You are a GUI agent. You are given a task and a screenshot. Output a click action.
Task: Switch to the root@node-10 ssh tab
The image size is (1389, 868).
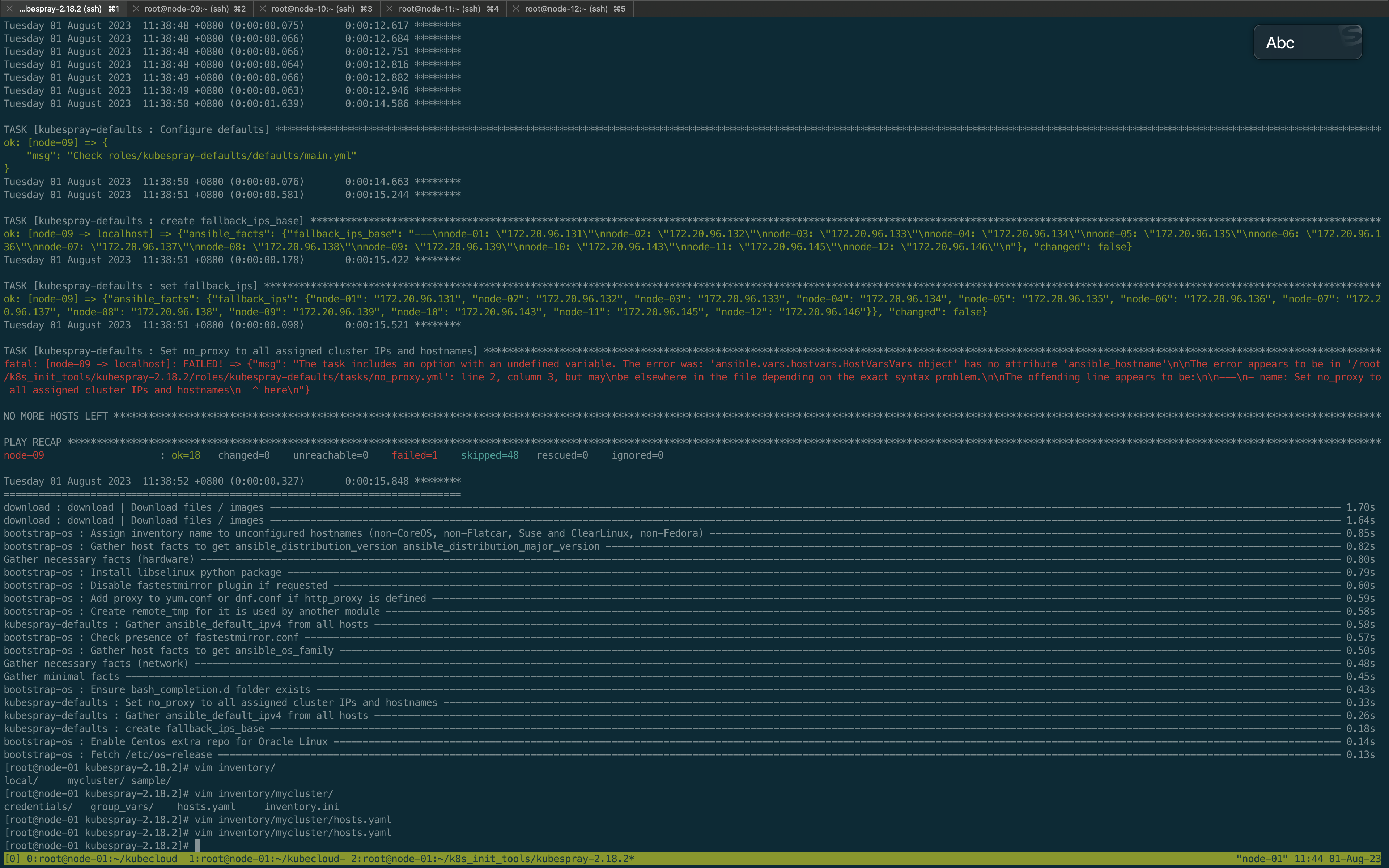coord(322,9)
